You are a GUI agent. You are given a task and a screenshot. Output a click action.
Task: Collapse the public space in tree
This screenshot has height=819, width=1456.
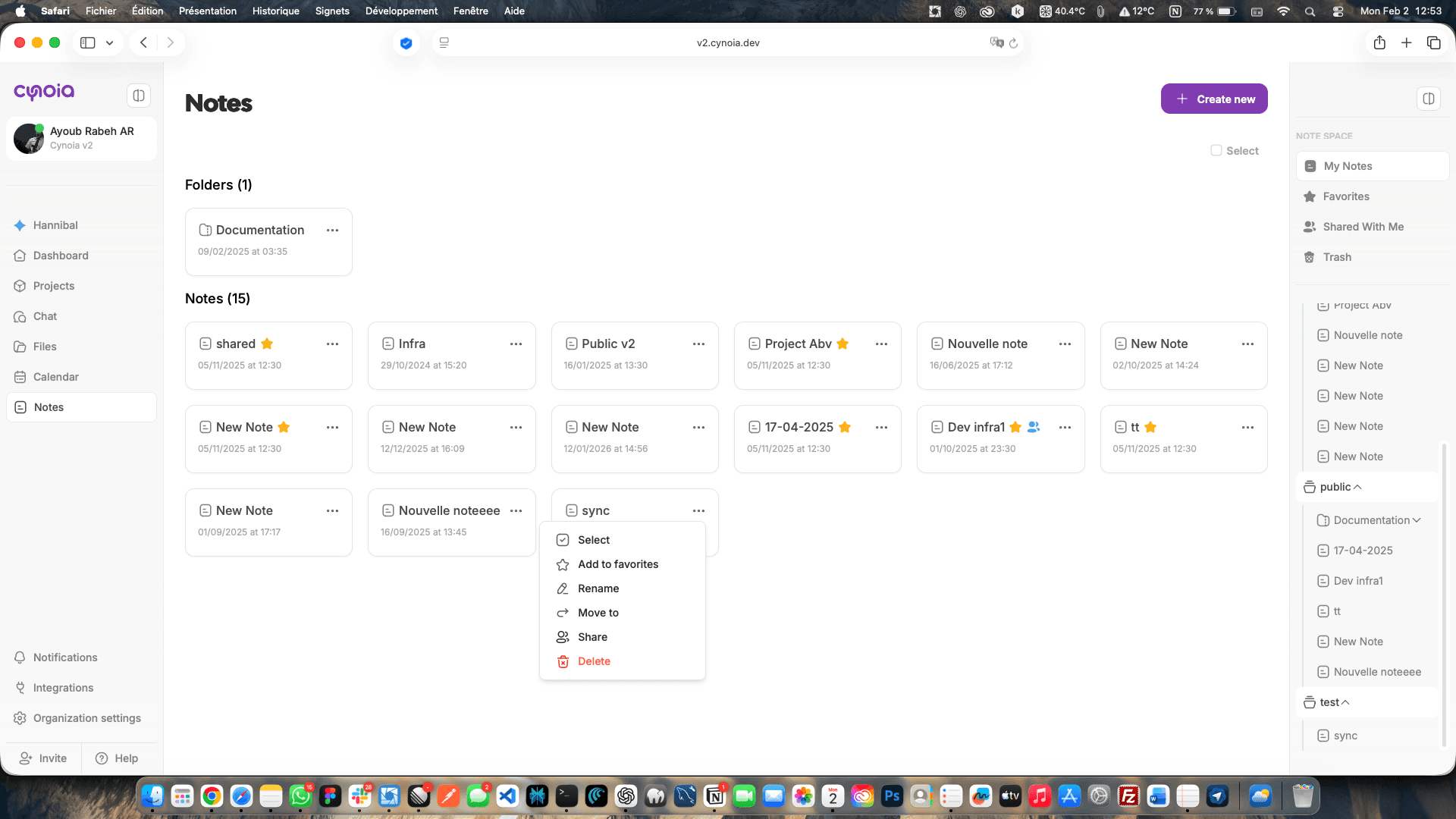(x=1357, y=487)
